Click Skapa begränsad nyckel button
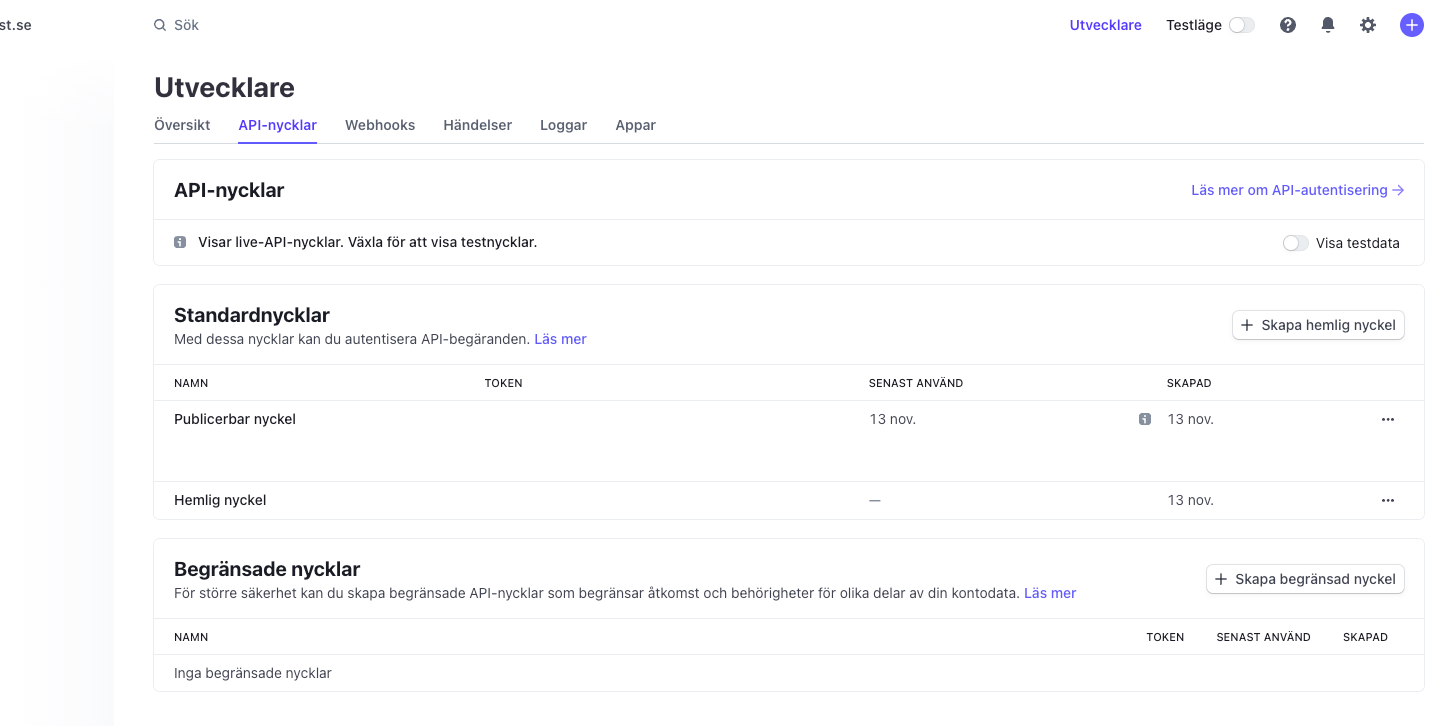The image size is (1432, 726). click(x=1305, y=579)
